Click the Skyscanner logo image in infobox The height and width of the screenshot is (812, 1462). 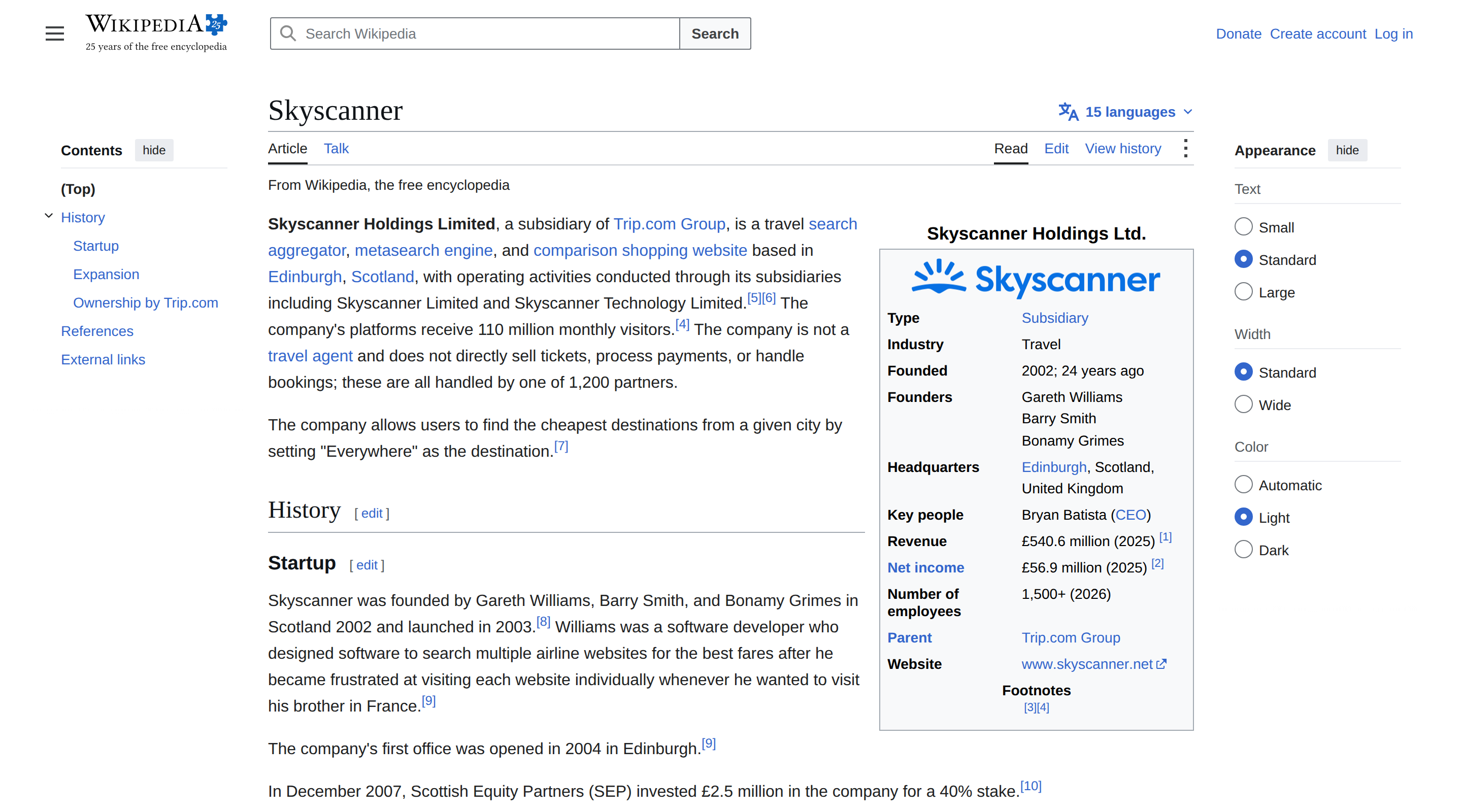1036,279
